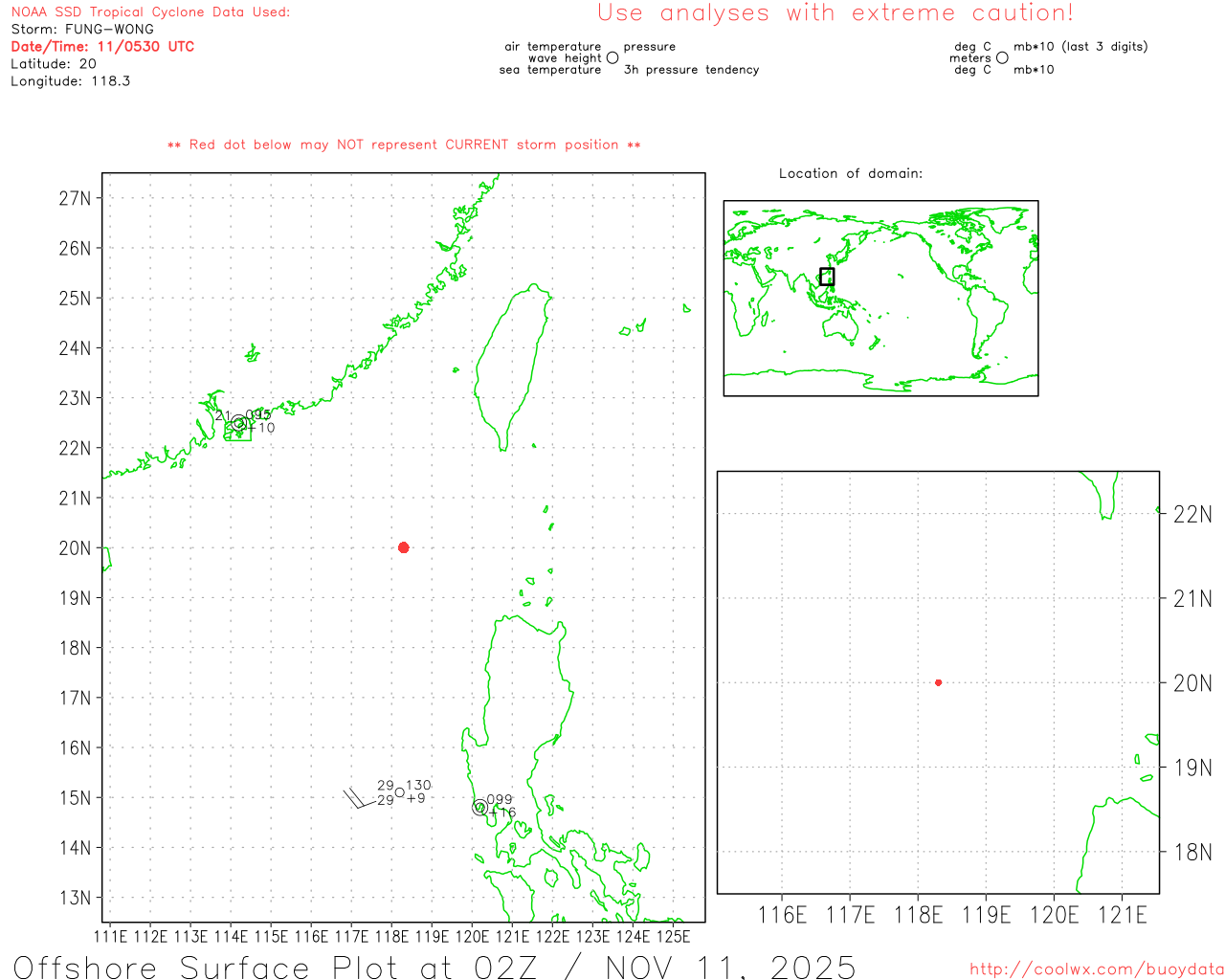Screen dimensions: 1225x980
Task: Click the green square marker near Hong Kong
Action: [238, 432]
